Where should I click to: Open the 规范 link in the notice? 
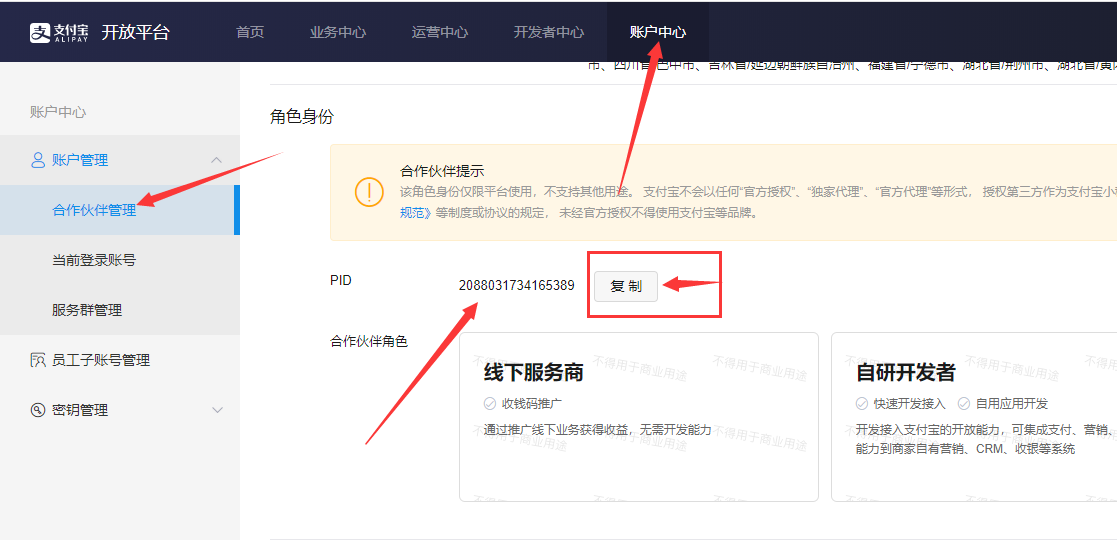point(416,212)
